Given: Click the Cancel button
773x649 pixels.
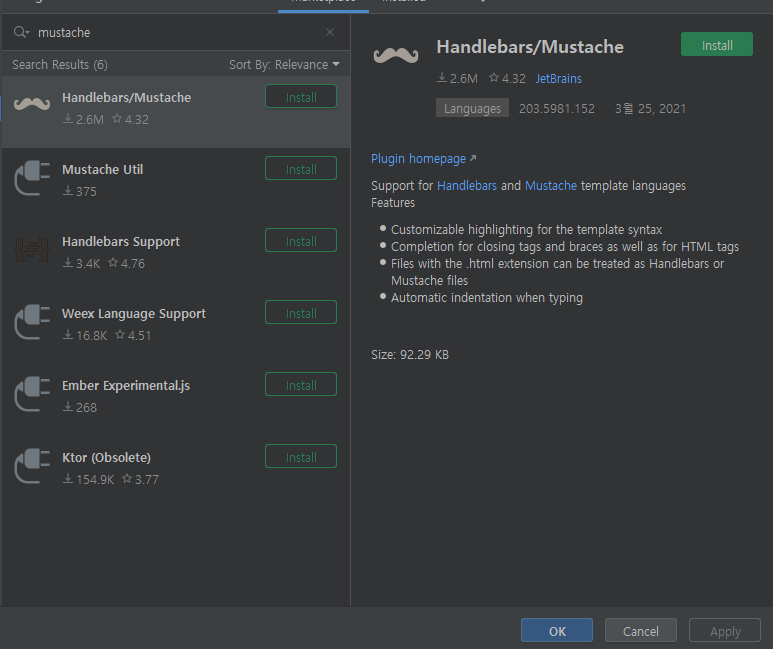Looking at the screenshot, I should pyautogui.click(x=640, y=631).
